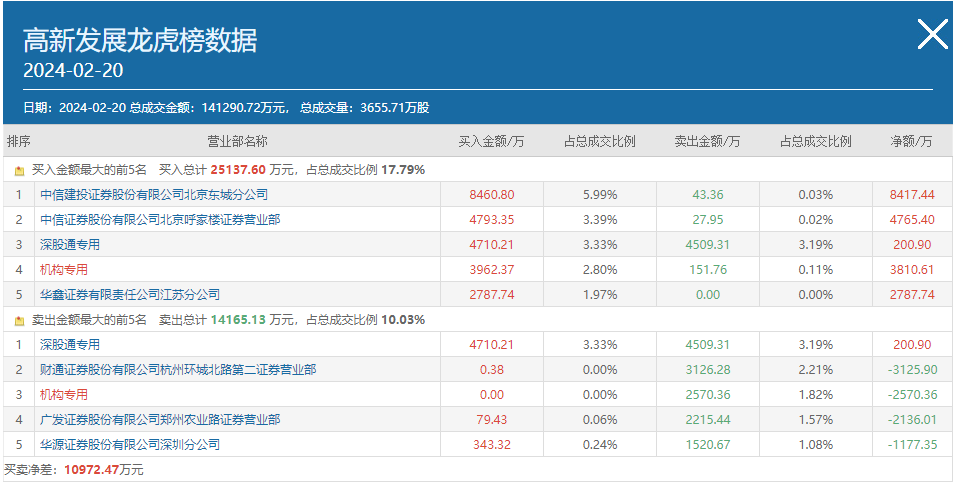Select sell total 14165.13

click(x=238, y=320)
